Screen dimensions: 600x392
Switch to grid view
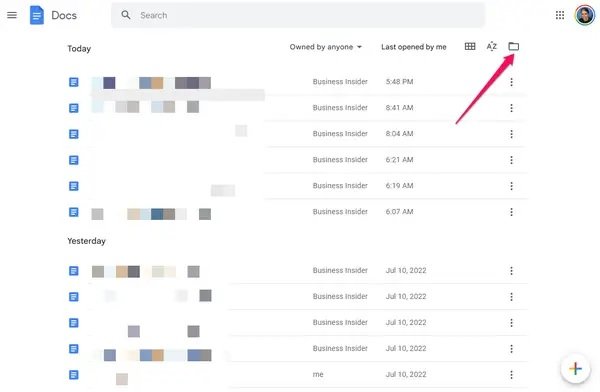(x=470, y=47)
